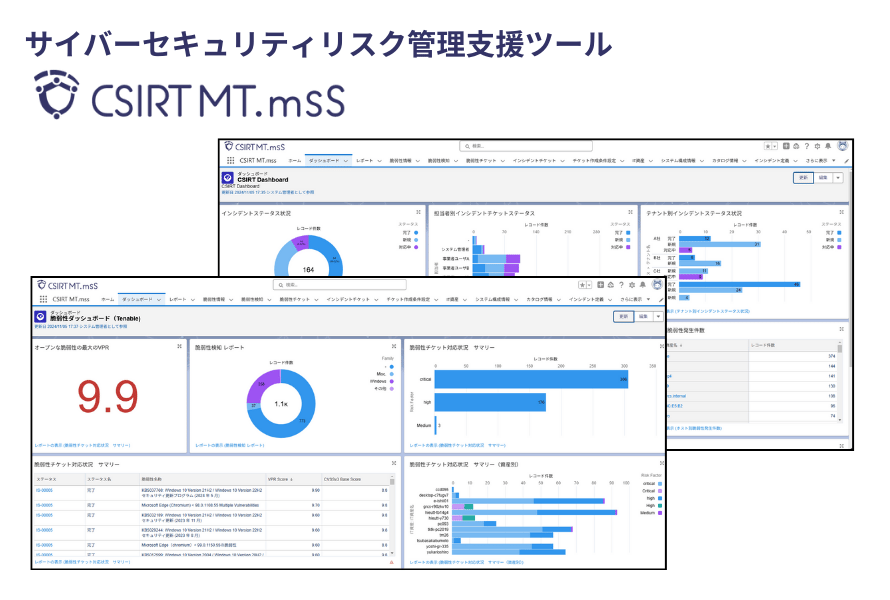Open the bell notifications icon

click(x=642, y=285)
